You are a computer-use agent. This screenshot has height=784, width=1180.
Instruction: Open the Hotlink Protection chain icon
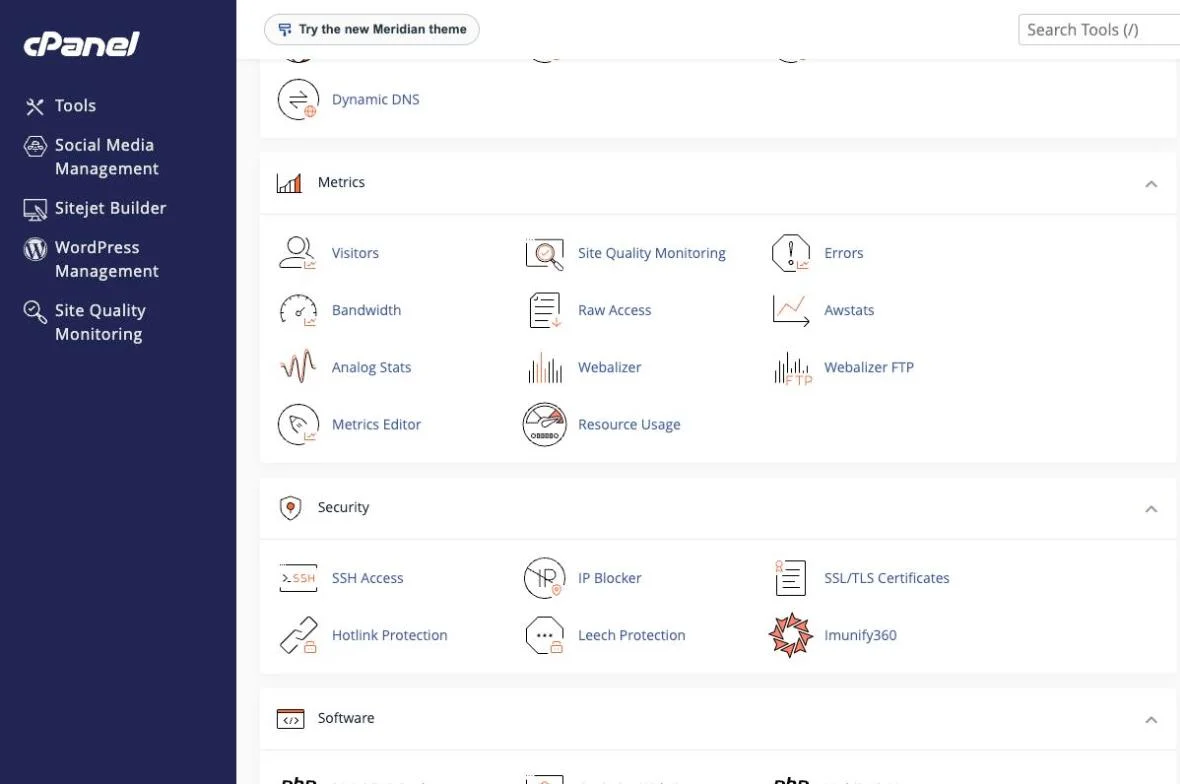[x=298, y=635]
